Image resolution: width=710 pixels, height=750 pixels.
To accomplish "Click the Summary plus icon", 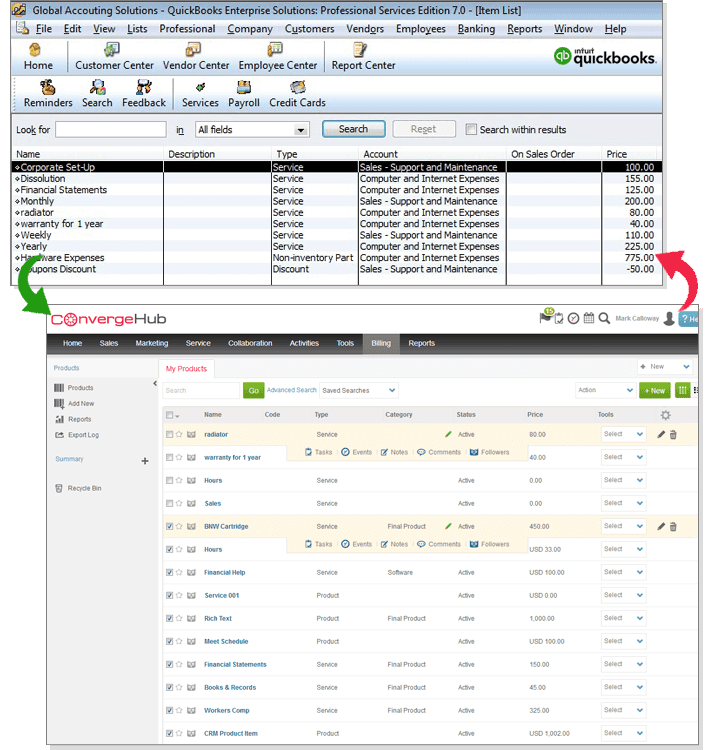I will point(145,461).
